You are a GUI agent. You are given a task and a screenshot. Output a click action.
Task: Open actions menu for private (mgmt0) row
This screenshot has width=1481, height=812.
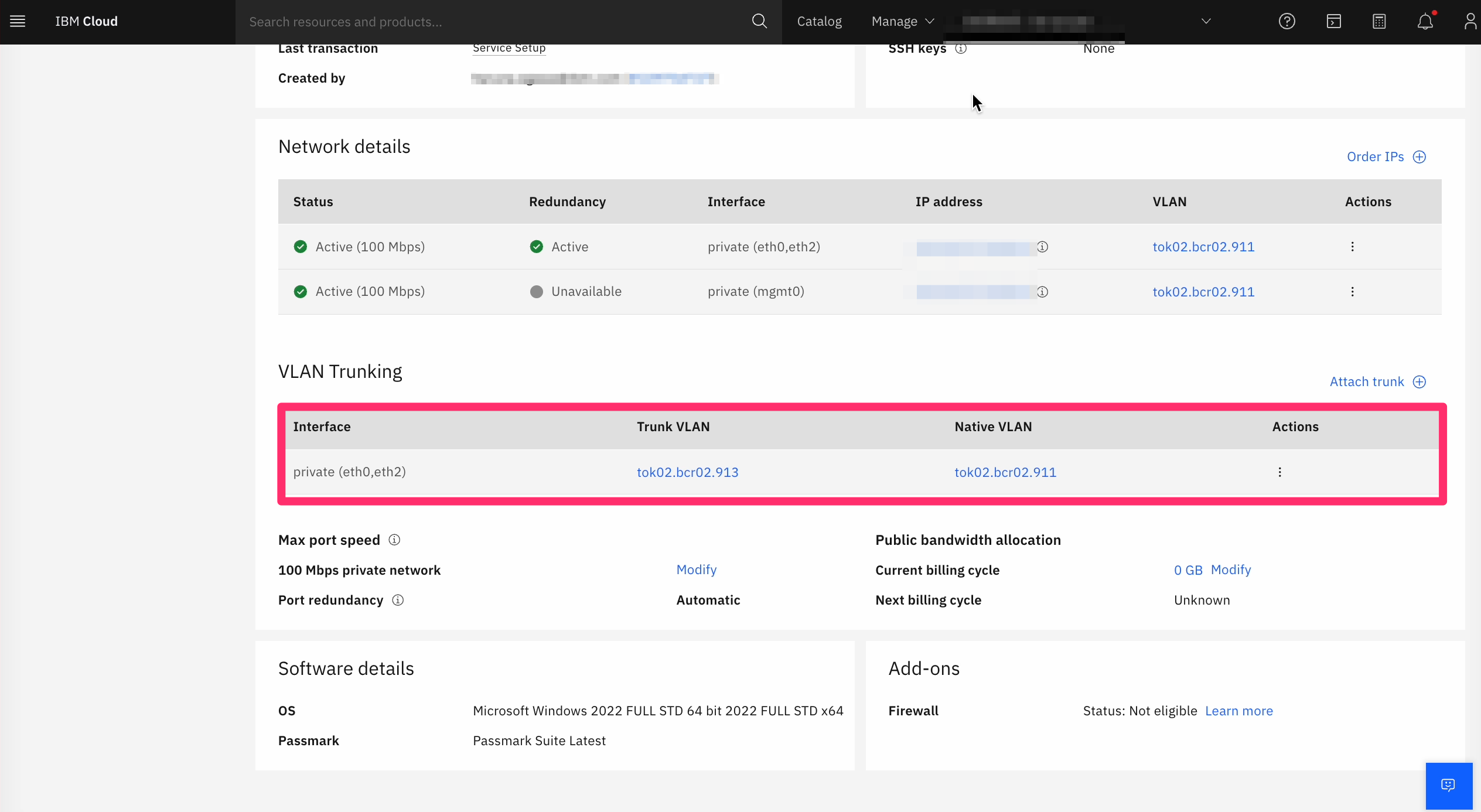[1352, 292]
